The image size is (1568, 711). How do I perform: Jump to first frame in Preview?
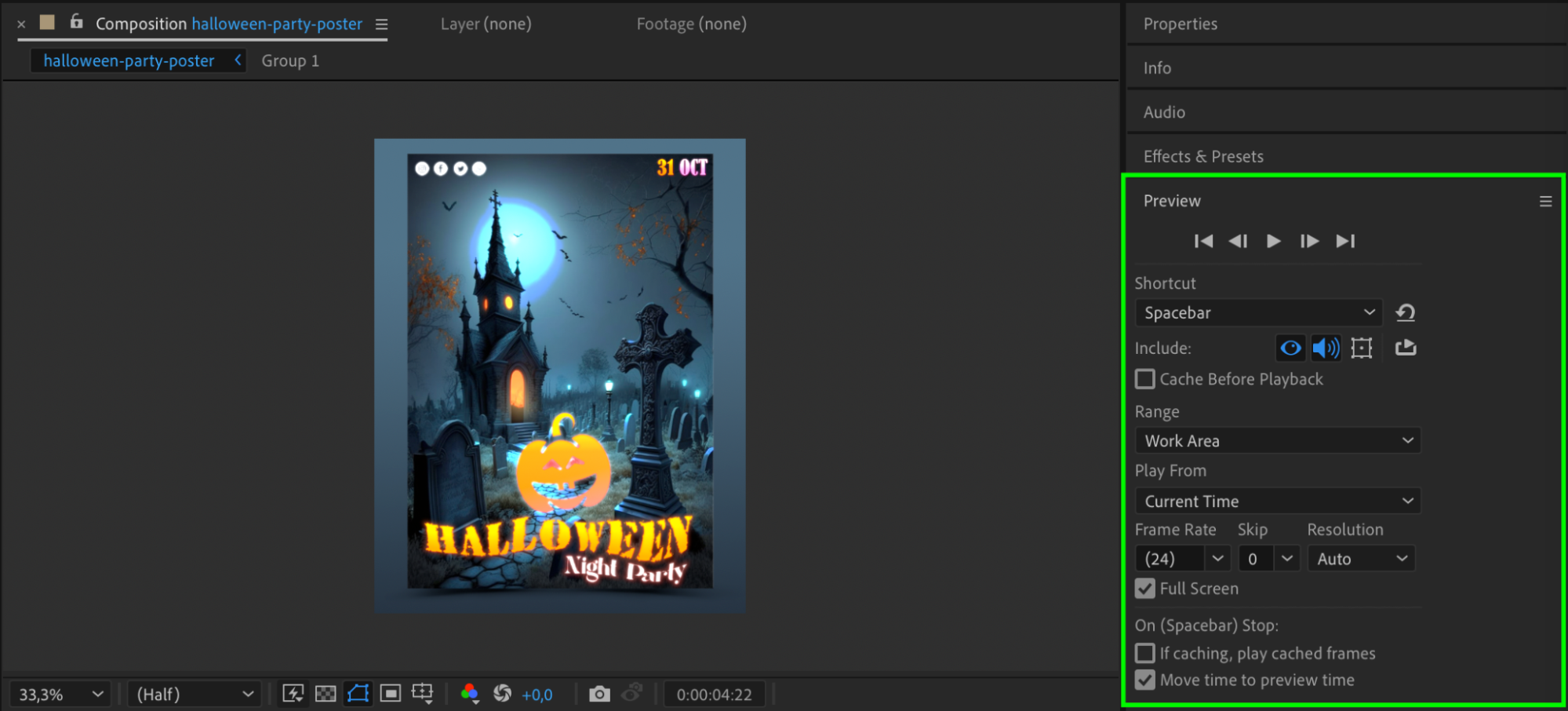tap(1203, 241)
